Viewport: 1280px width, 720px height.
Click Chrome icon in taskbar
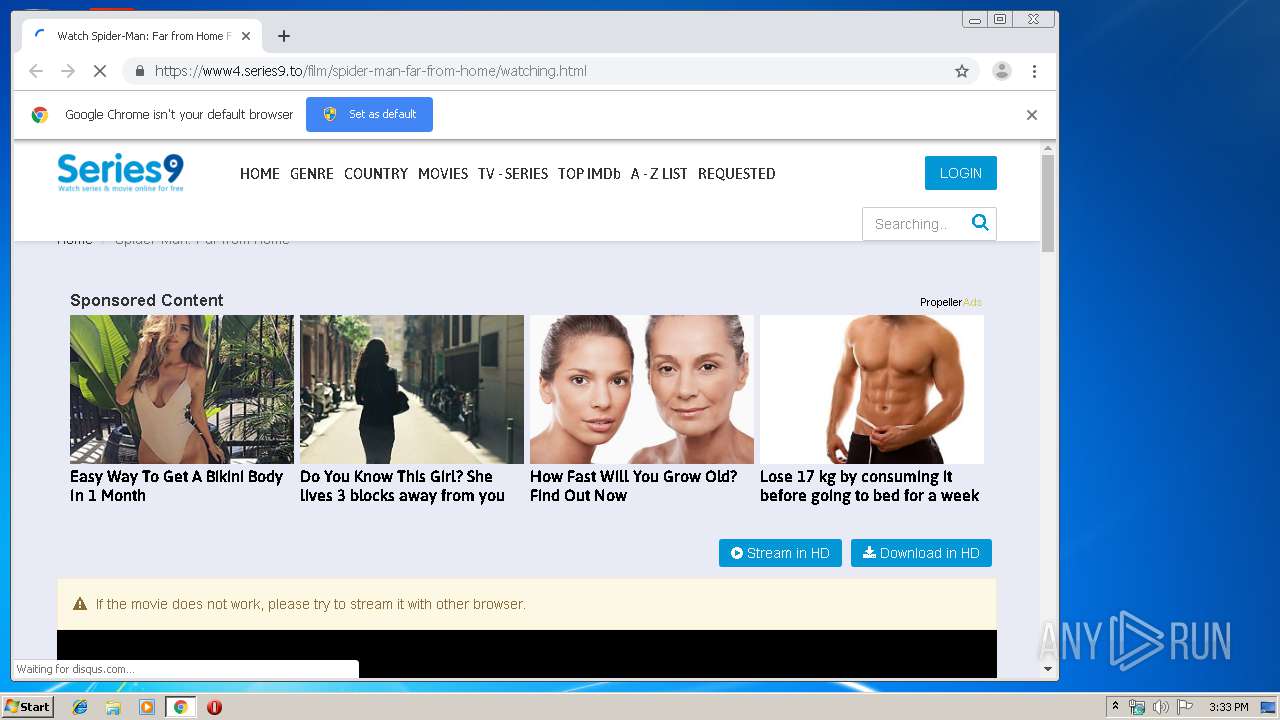(180, 707)
